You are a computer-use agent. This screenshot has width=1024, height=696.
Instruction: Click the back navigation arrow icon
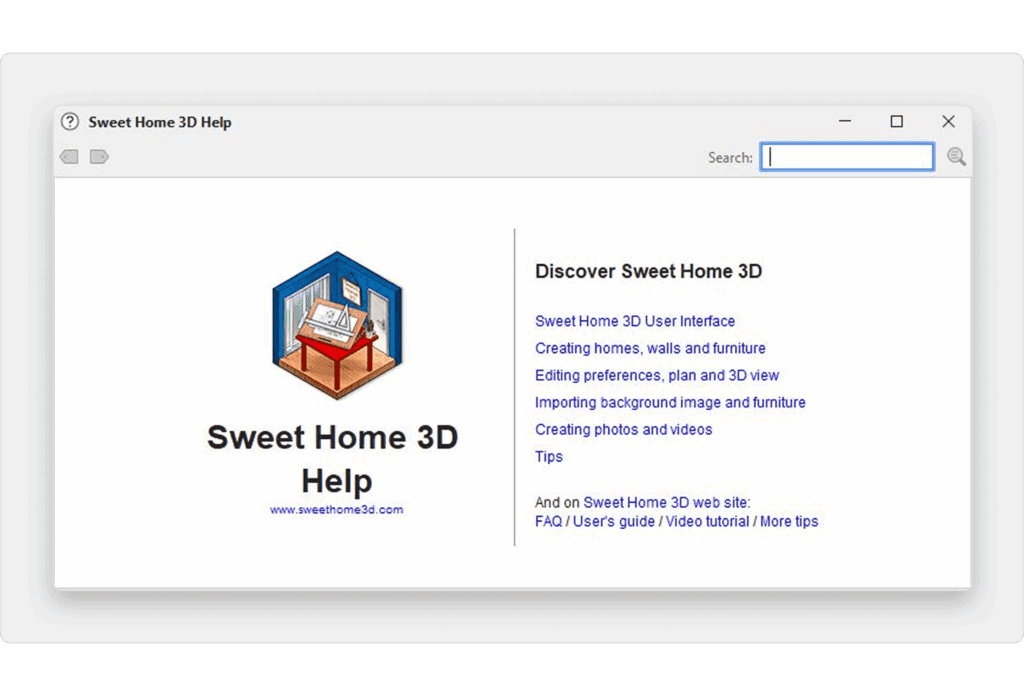(69, 157)
